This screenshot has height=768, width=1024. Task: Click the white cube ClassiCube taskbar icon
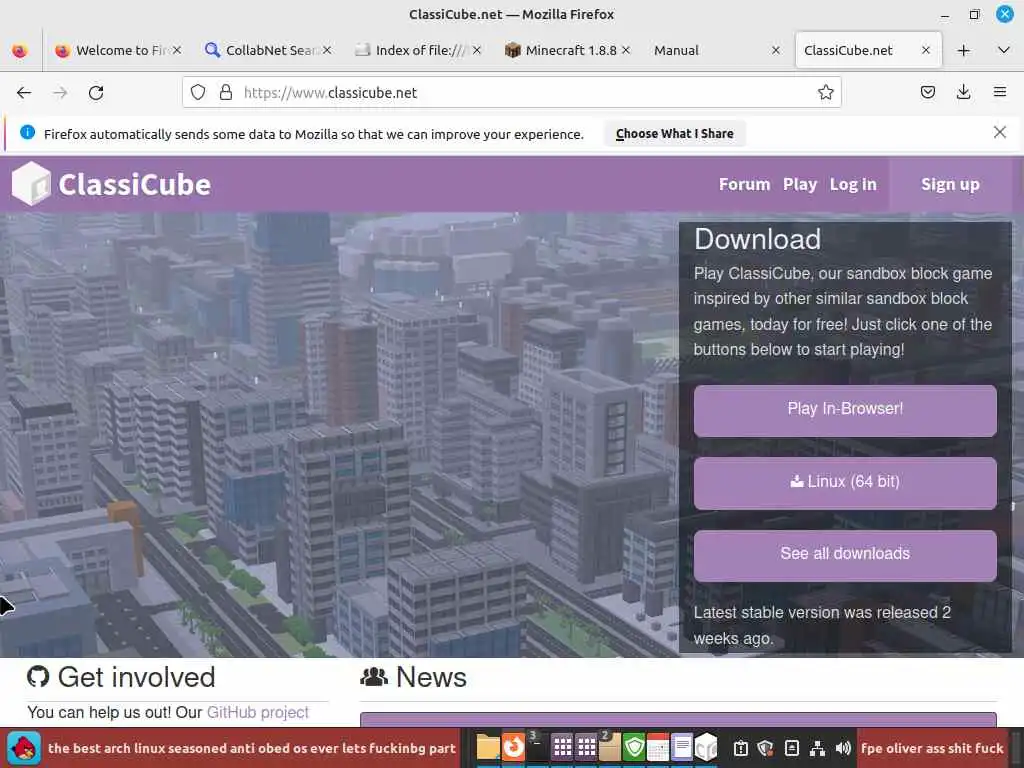[x=706, y=748]
